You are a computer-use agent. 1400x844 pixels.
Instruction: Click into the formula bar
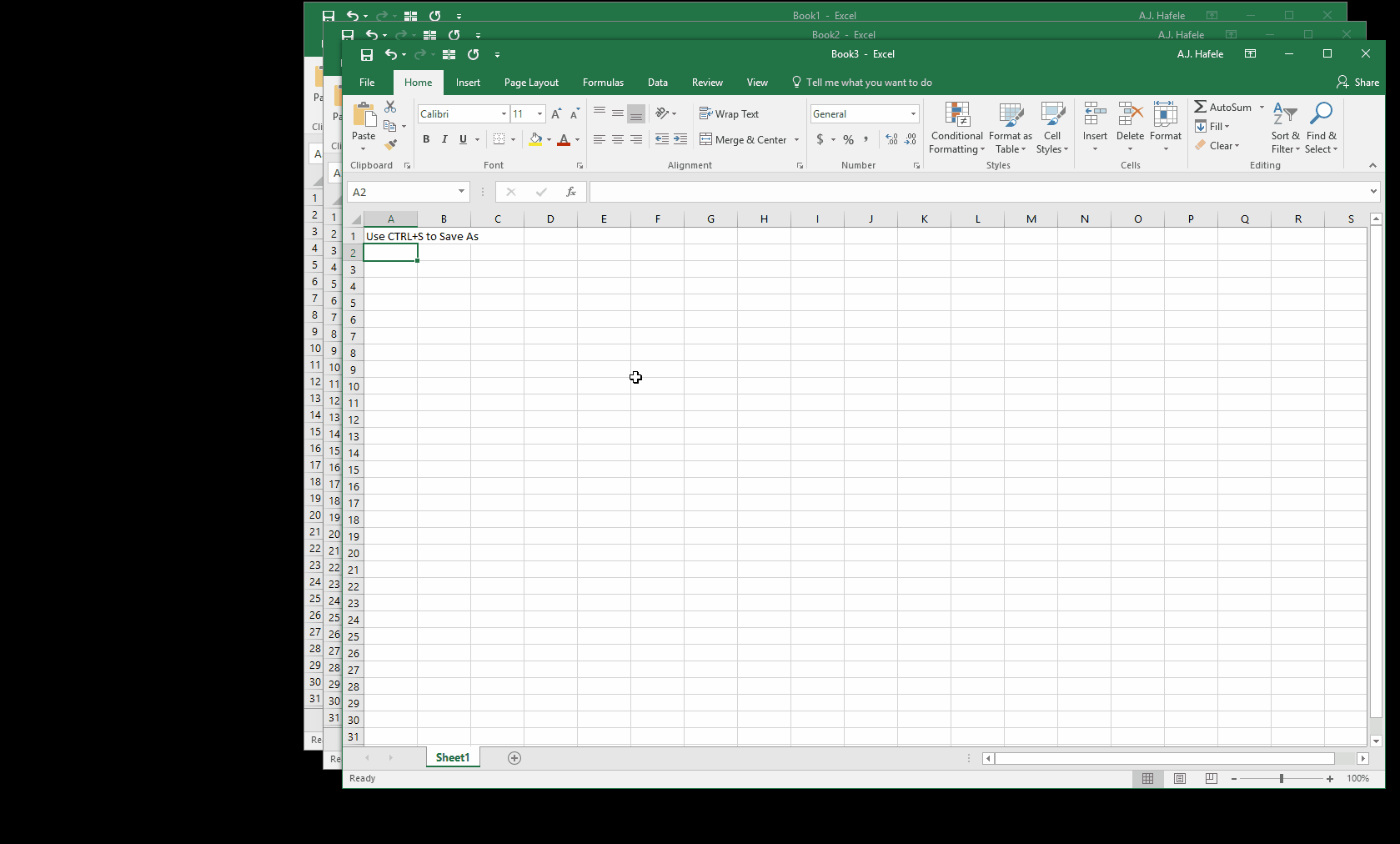[x=978, y=192]
